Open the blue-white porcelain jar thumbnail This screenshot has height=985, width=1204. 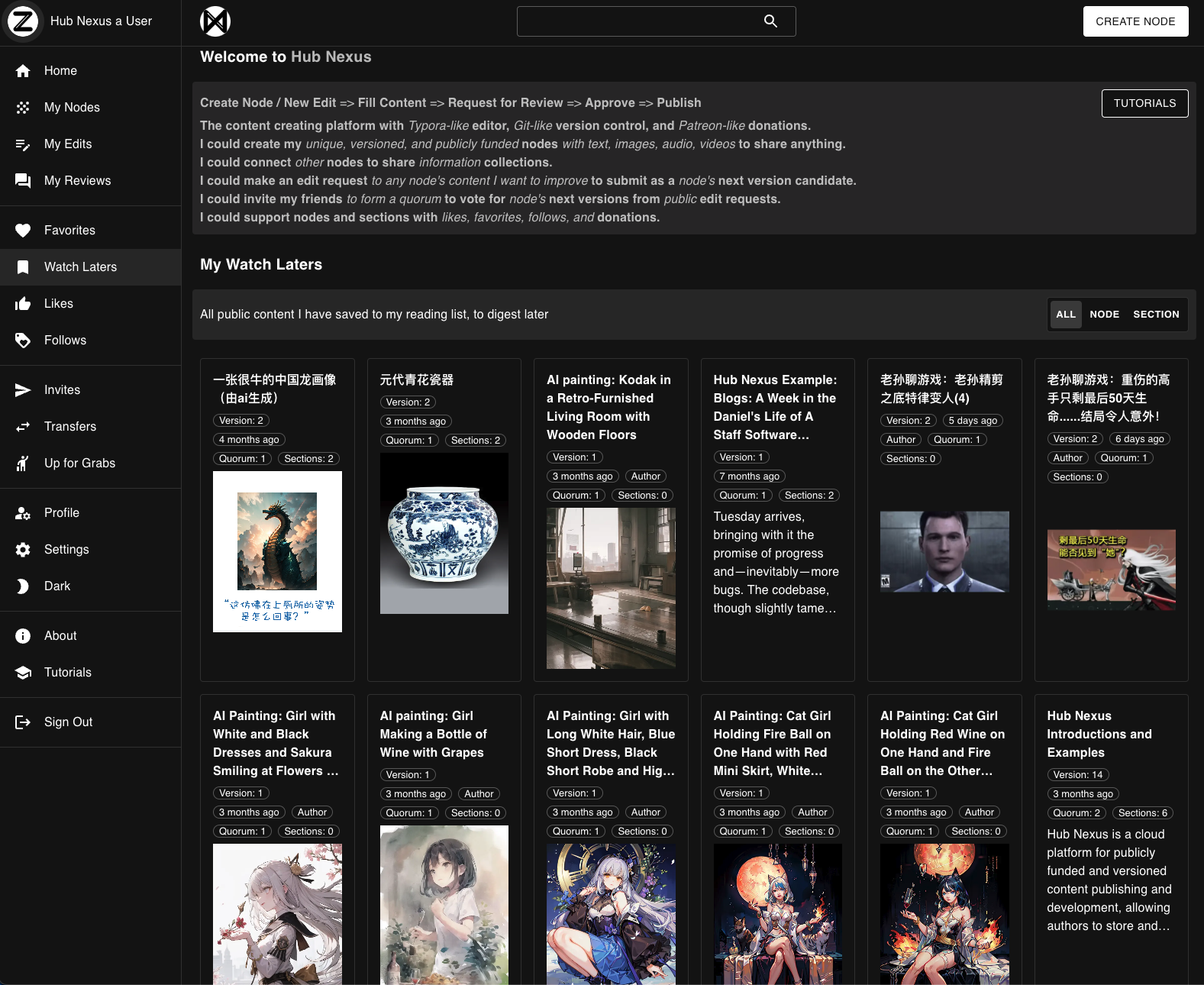(x=444, y=533)
